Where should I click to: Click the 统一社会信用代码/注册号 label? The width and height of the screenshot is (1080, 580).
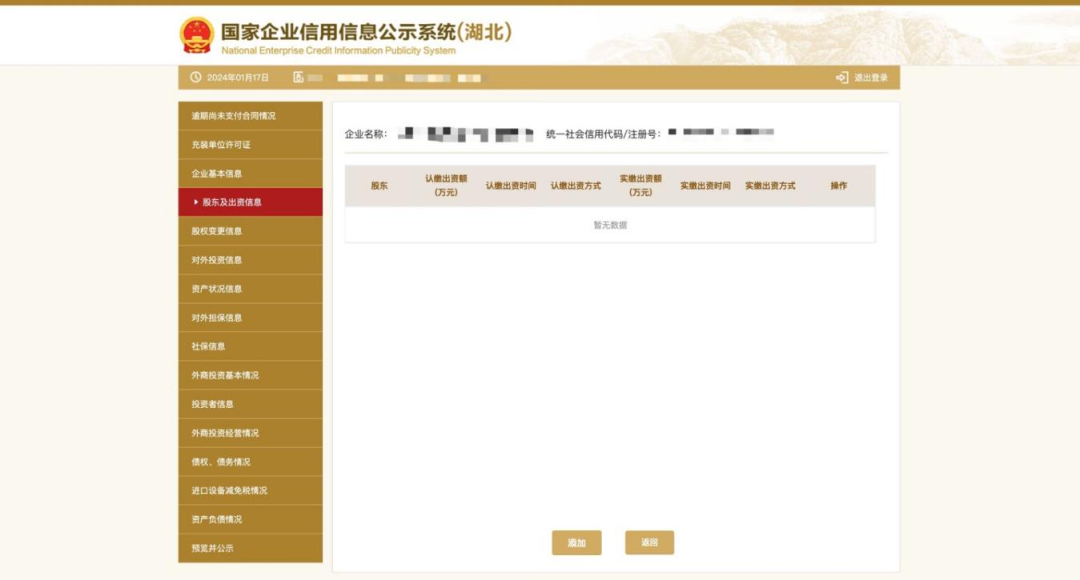tap(603, 134)
